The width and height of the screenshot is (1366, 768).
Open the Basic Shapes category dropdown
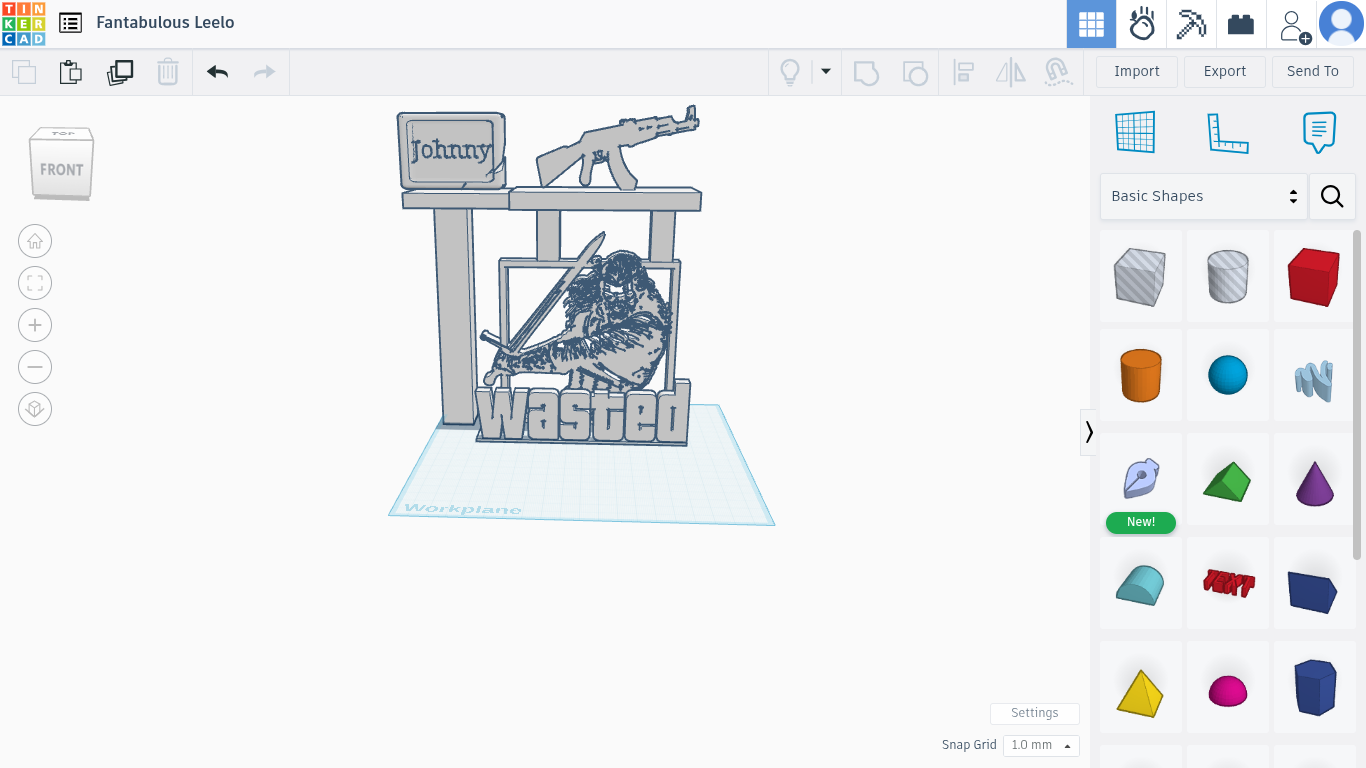click(1203, 196)
